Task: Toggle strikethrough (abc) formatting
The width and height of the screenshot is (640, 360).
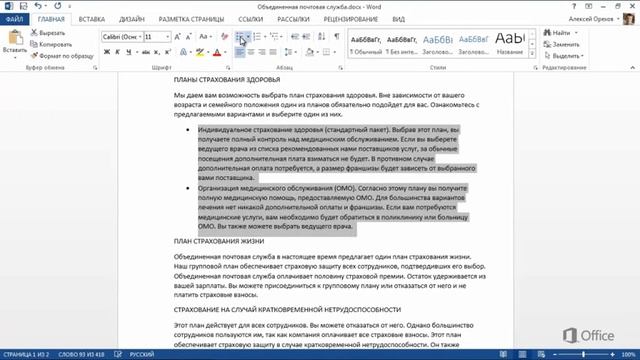Action: coord(145,52)
